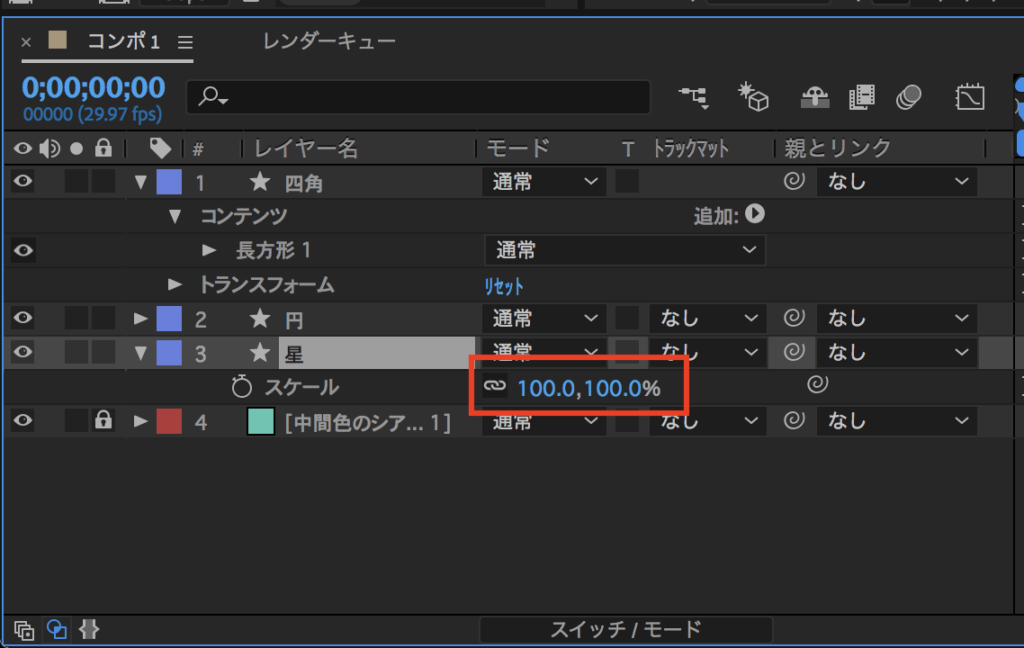Viewport: 1024px width, 648px height.
Task: Collapse the コンテンツ group
Action: 174,216
